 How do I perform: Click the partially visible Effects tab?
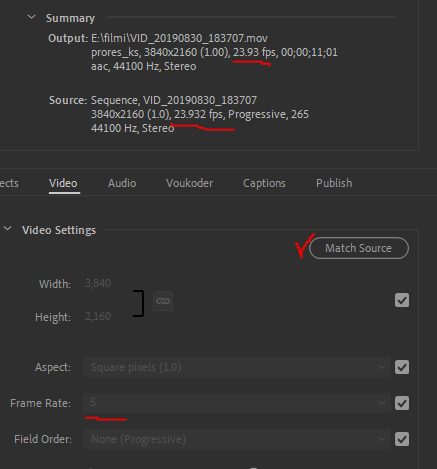pyautogui.click(x=9, y=183)
